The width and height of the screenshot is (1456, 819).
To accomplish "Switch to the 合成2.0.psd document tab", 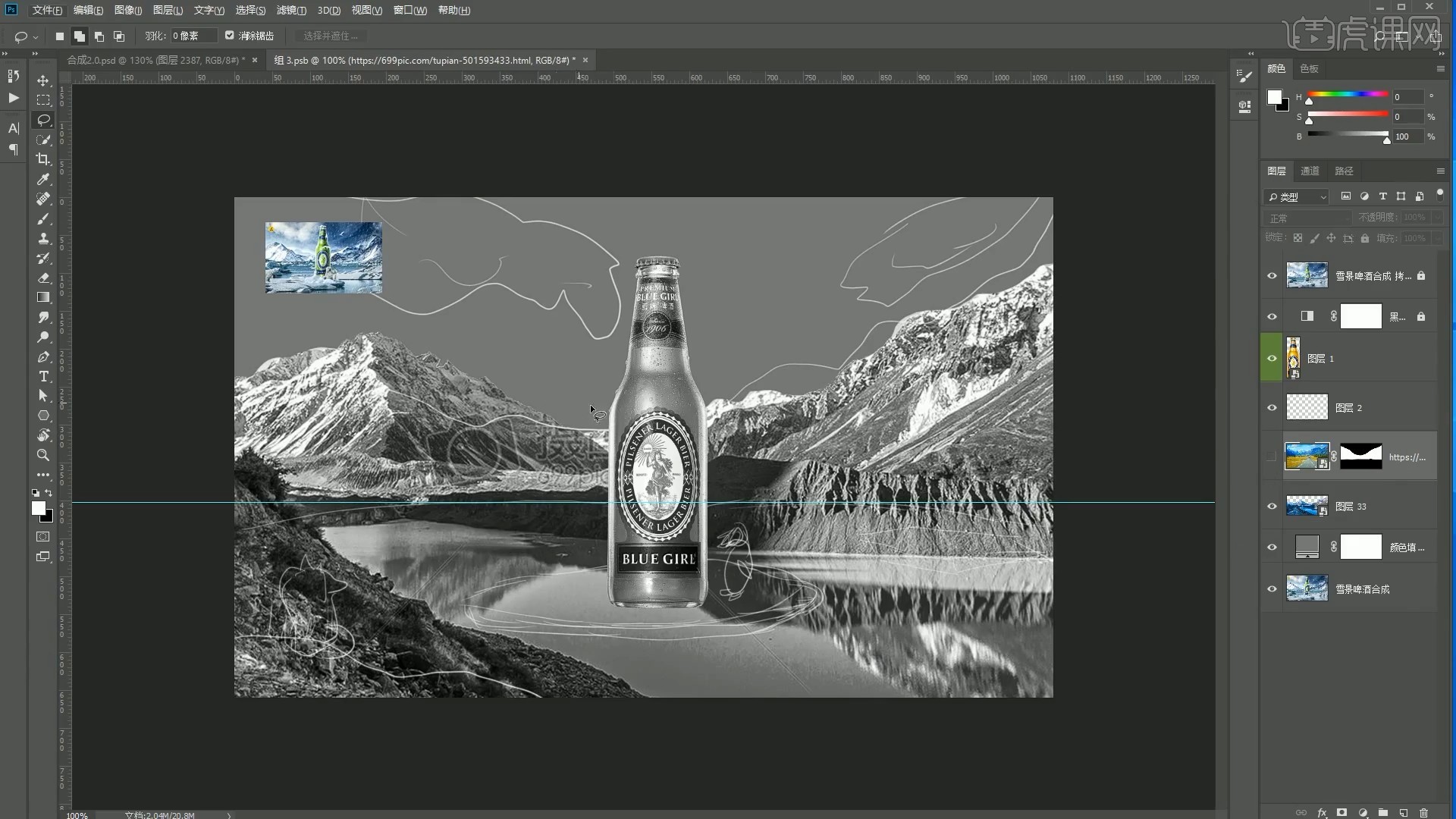I will point(155,60).
